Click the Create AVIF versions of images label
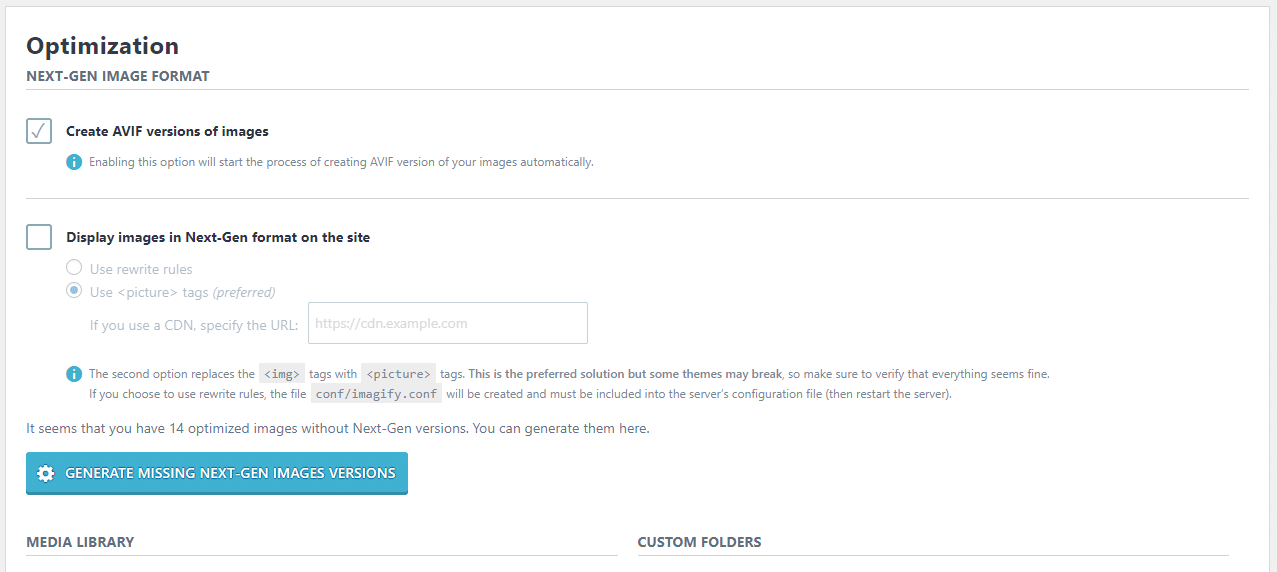The width and height of the screenshot is (1277, 572). coord(167,131)
